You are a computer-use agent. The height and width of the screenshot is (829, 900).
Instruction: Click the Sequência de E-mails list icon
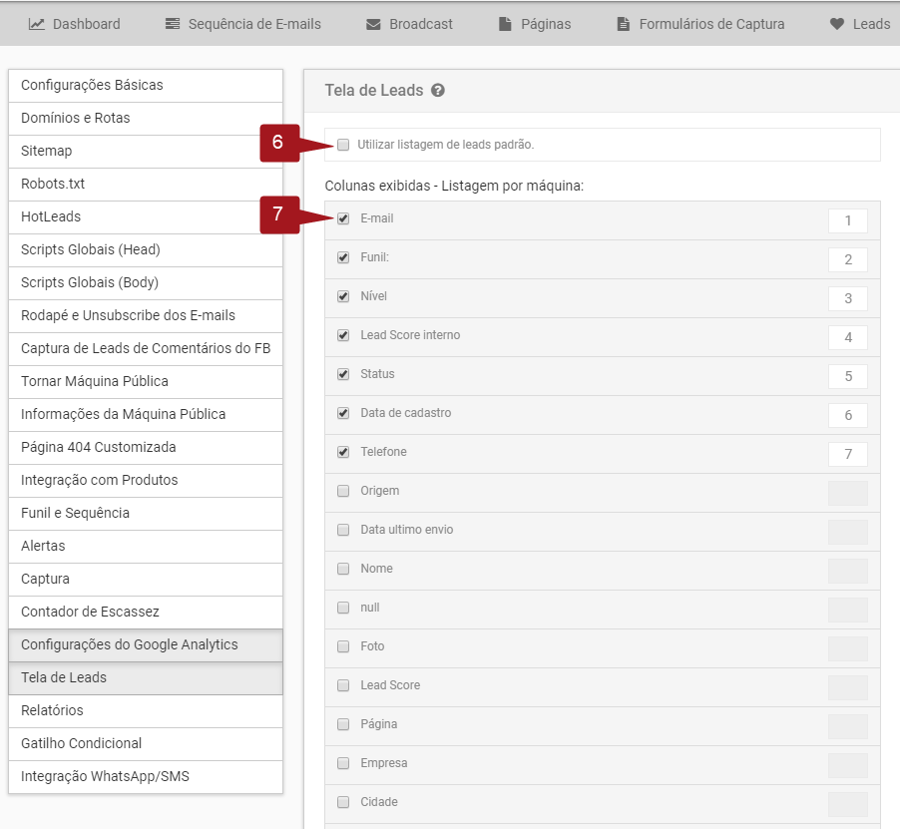tap(173, 24)
